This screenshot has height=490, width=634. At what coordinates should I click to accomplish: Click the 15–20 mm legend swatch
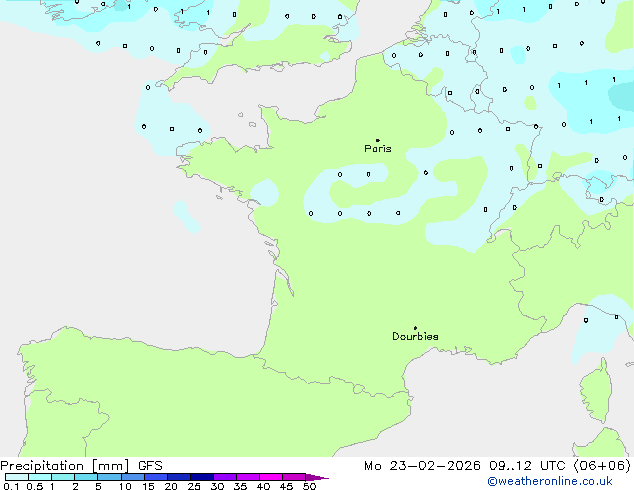coord(156,477)
